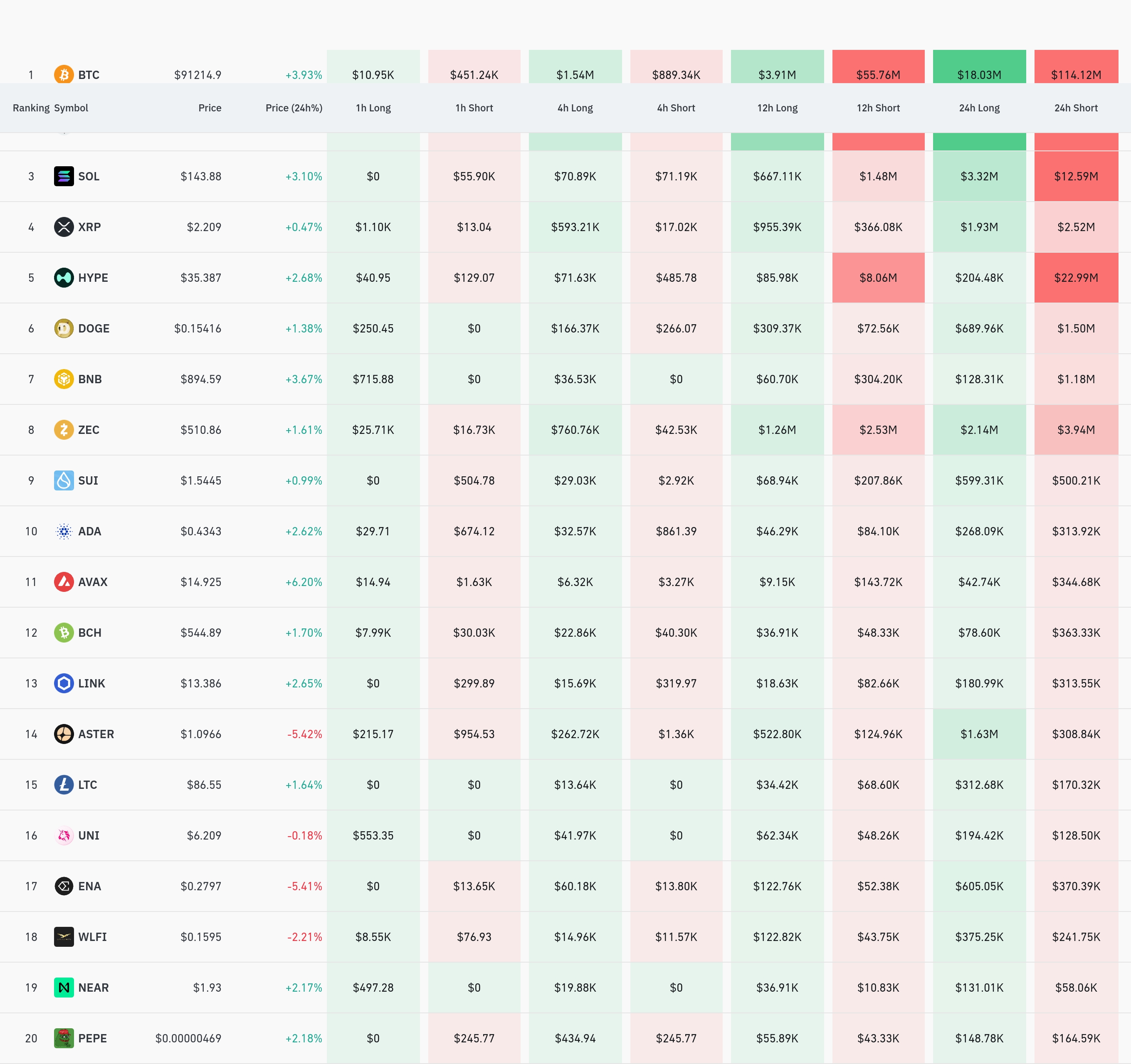Click the WLFI row price $0.1595
The height and width of the screenshot is (1064, 1131).
(x=201, y=937)
